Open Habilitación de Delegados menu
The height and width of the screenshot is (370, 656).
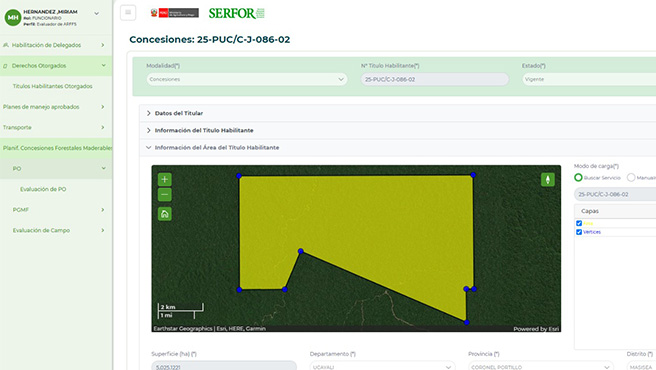click(56, 45)
